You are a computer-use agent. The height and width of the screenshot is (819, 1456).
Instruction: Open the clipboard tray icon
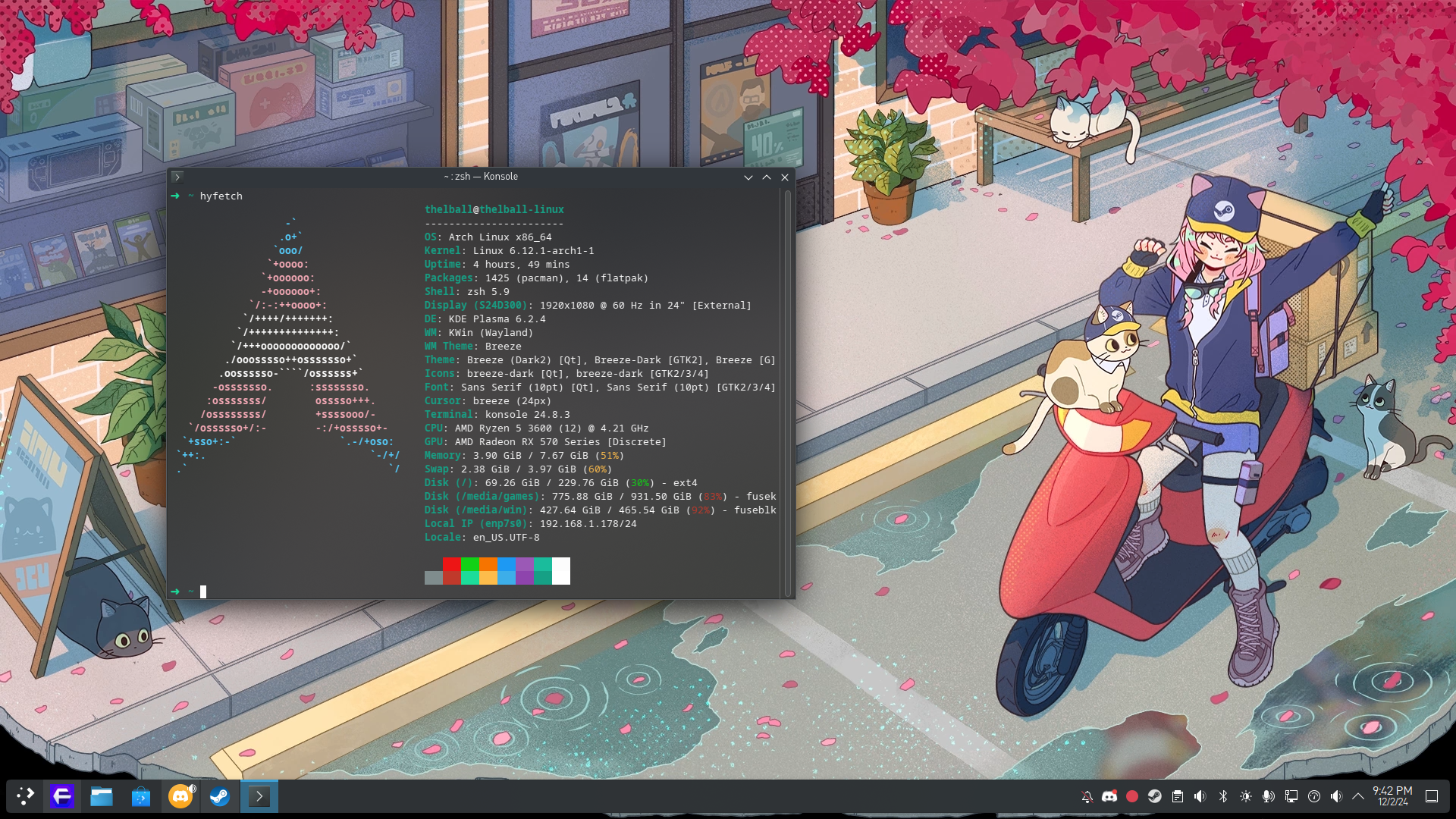point(1178,796)
